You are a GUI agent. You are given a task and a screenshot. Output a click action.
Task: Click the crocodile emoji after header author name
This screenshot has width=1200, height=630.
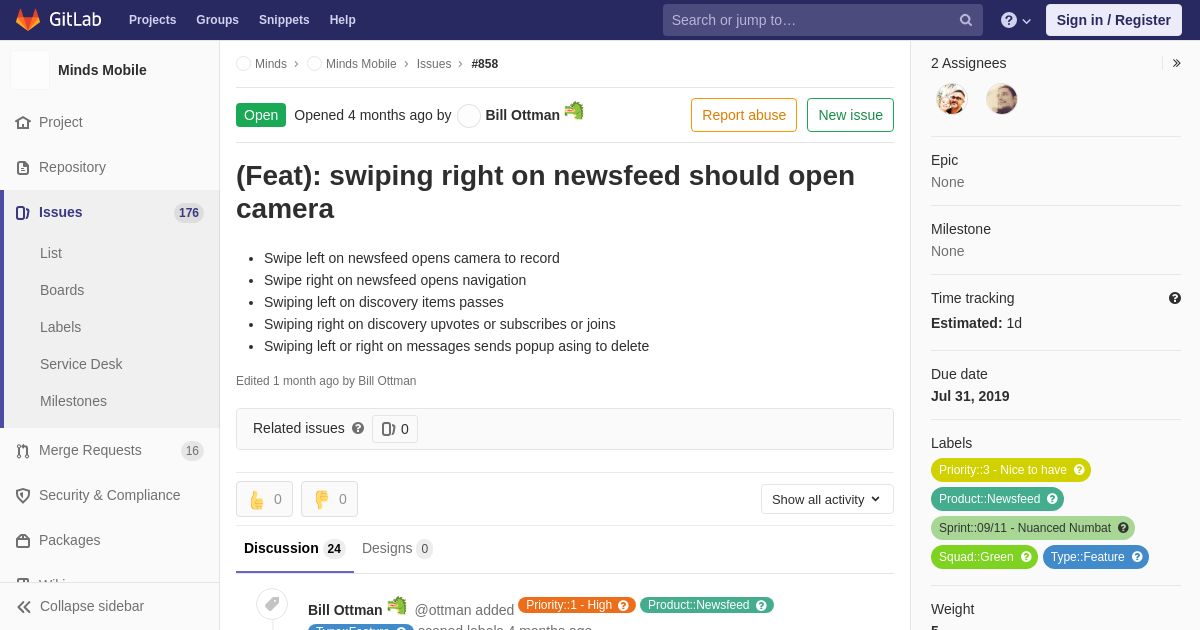tap(574, 111)
